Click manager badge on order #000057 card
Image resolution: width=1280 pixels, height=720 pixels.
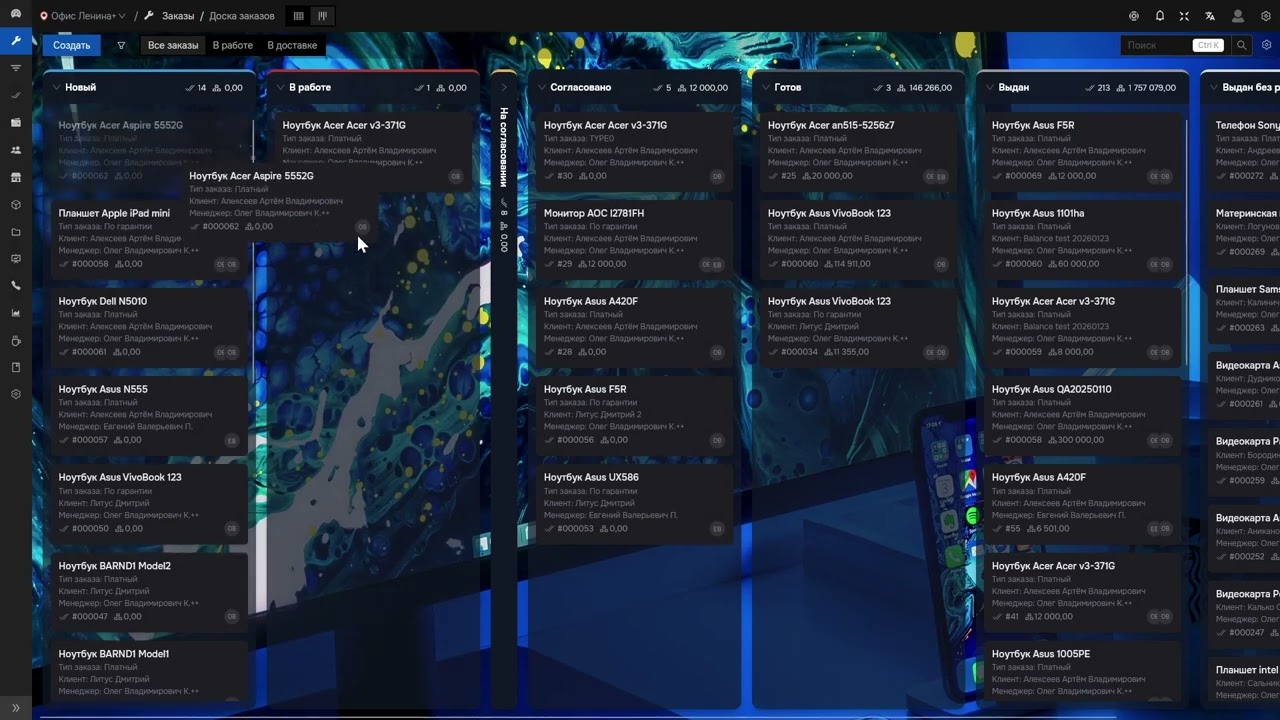(x=232, y=440)
